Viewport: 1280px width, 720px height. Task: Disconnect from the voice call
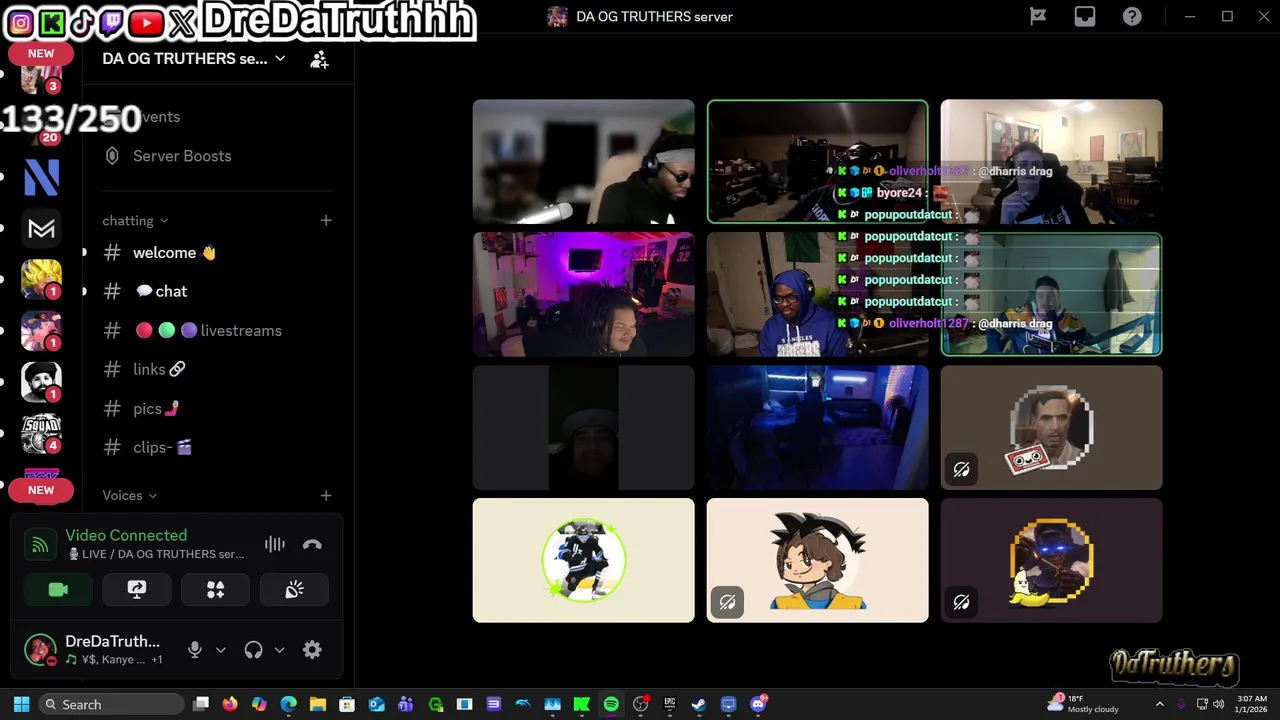[312, 545]
